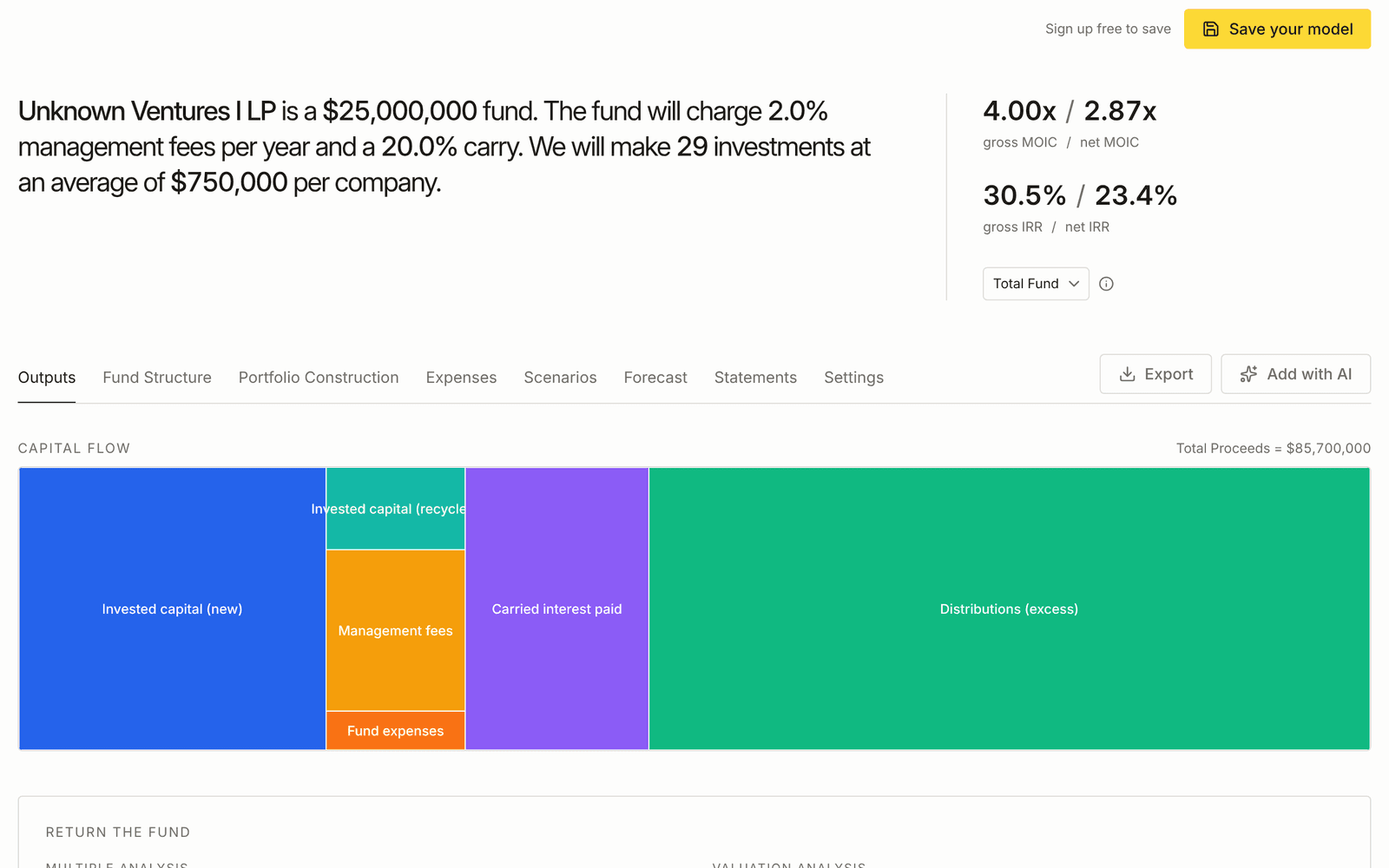The image size is (1389, 868).
Task: Open the Scenarios tab
Action: click(x=560, y=378)
